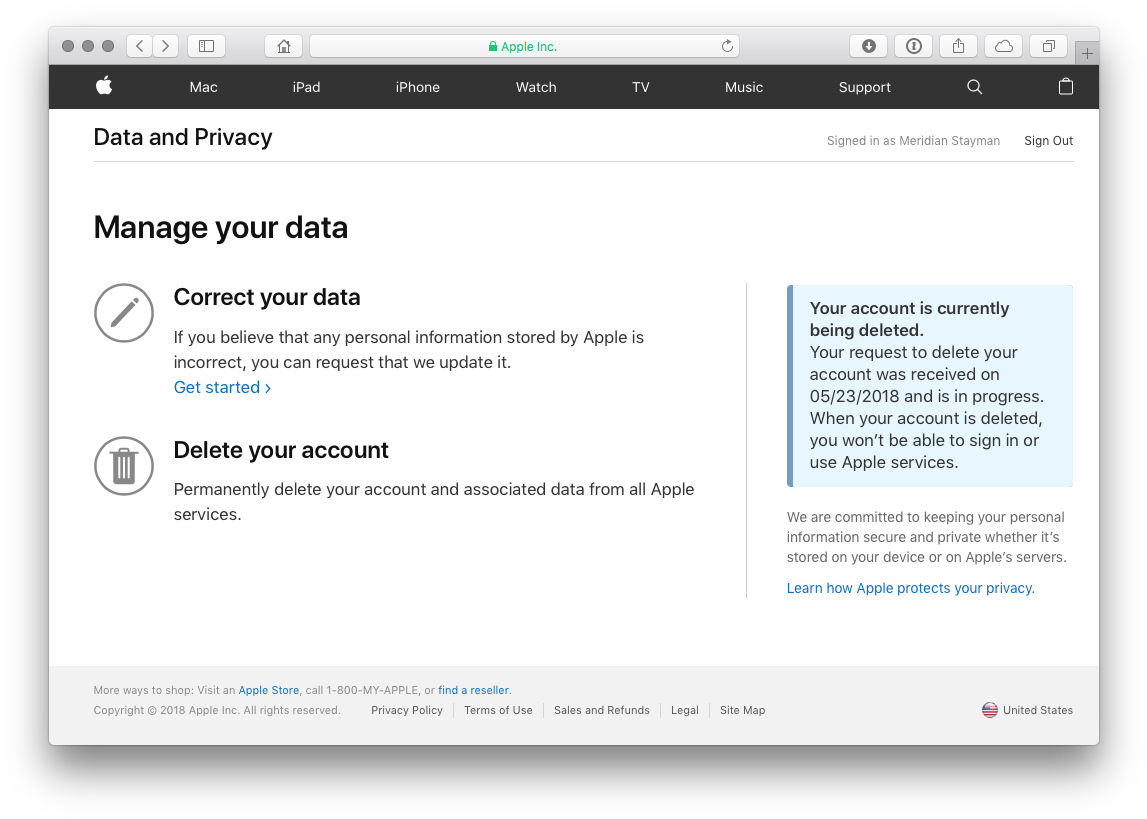Open the Mac menu item
The height and width of the screenshot is (819, 1147).
click(x=203, y=87)
